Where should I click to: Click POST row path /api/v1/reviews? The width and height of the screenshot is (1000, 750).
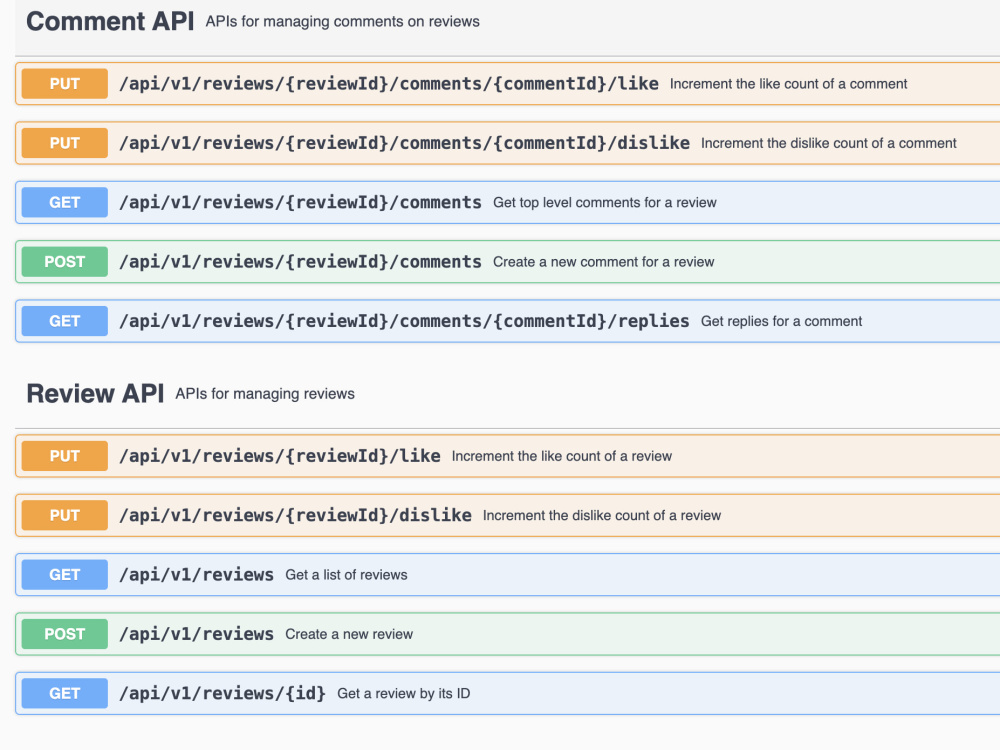click(x=196, y=634)
